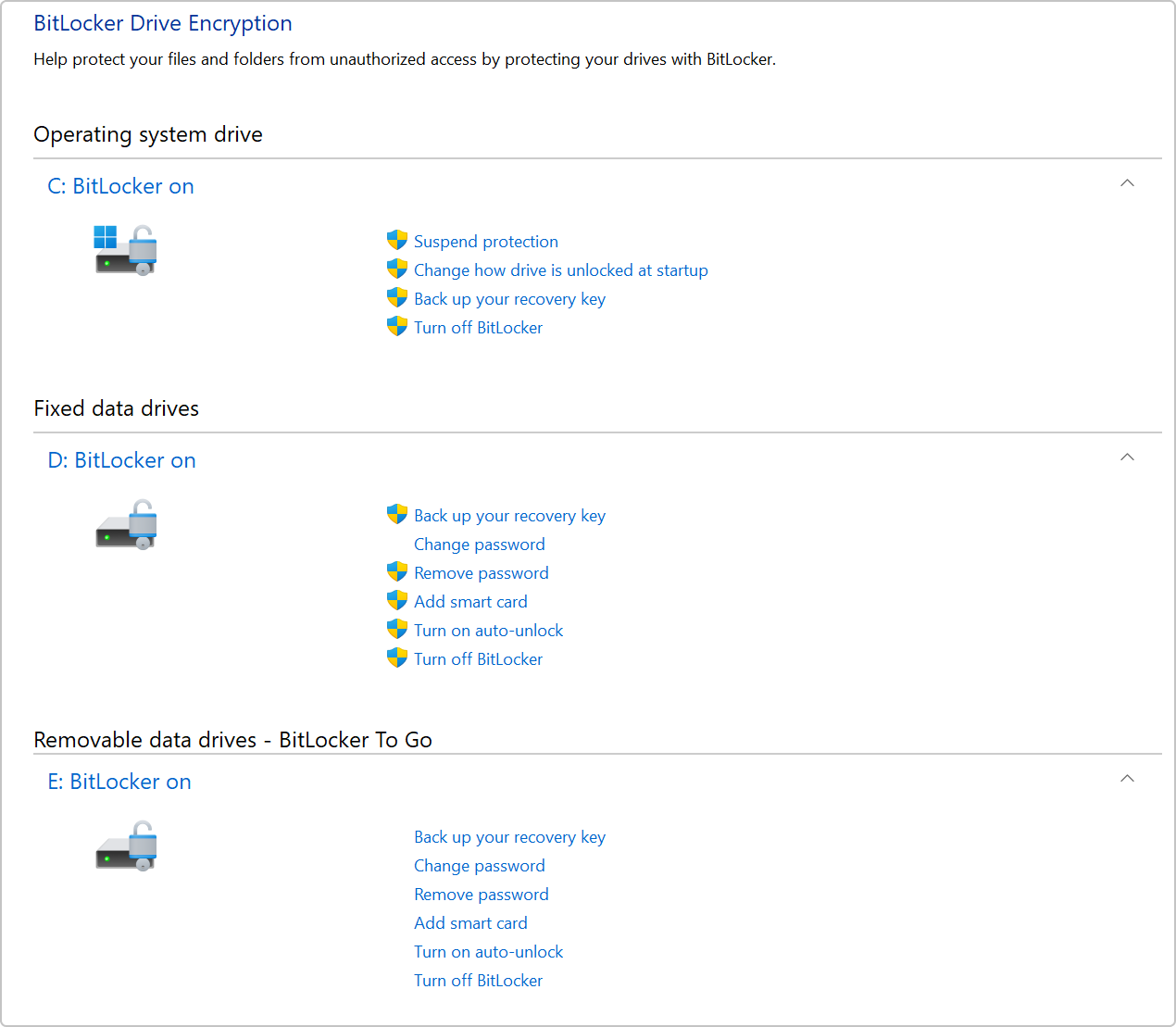Turn off BitLocker on drive D:
Screen dimensions: 1176x1027
[x=478, y=658]
